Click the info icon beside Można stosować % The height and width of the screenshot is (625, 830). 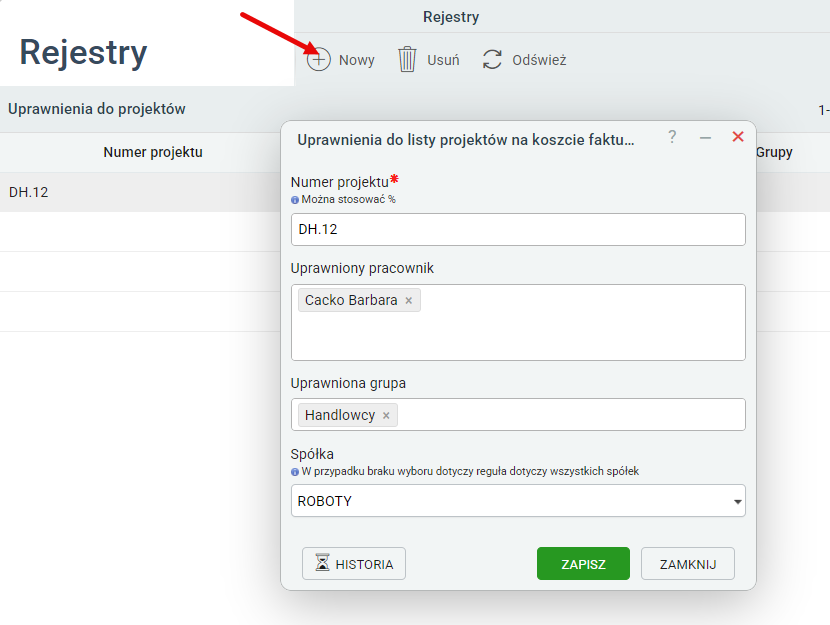coord(295,200)
